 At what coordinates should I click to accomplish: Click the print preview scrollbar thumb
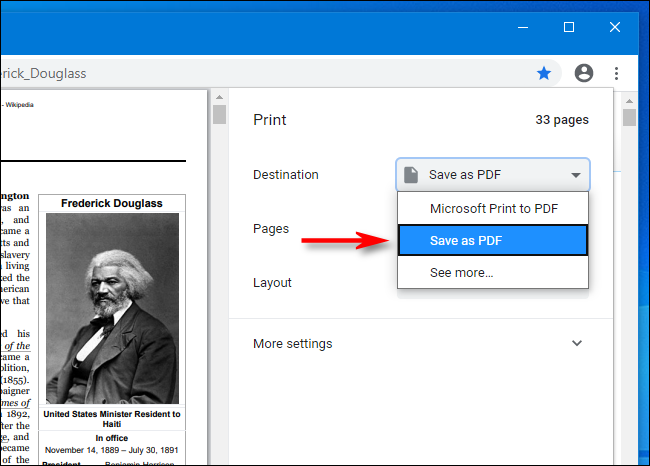click(219, 114)
